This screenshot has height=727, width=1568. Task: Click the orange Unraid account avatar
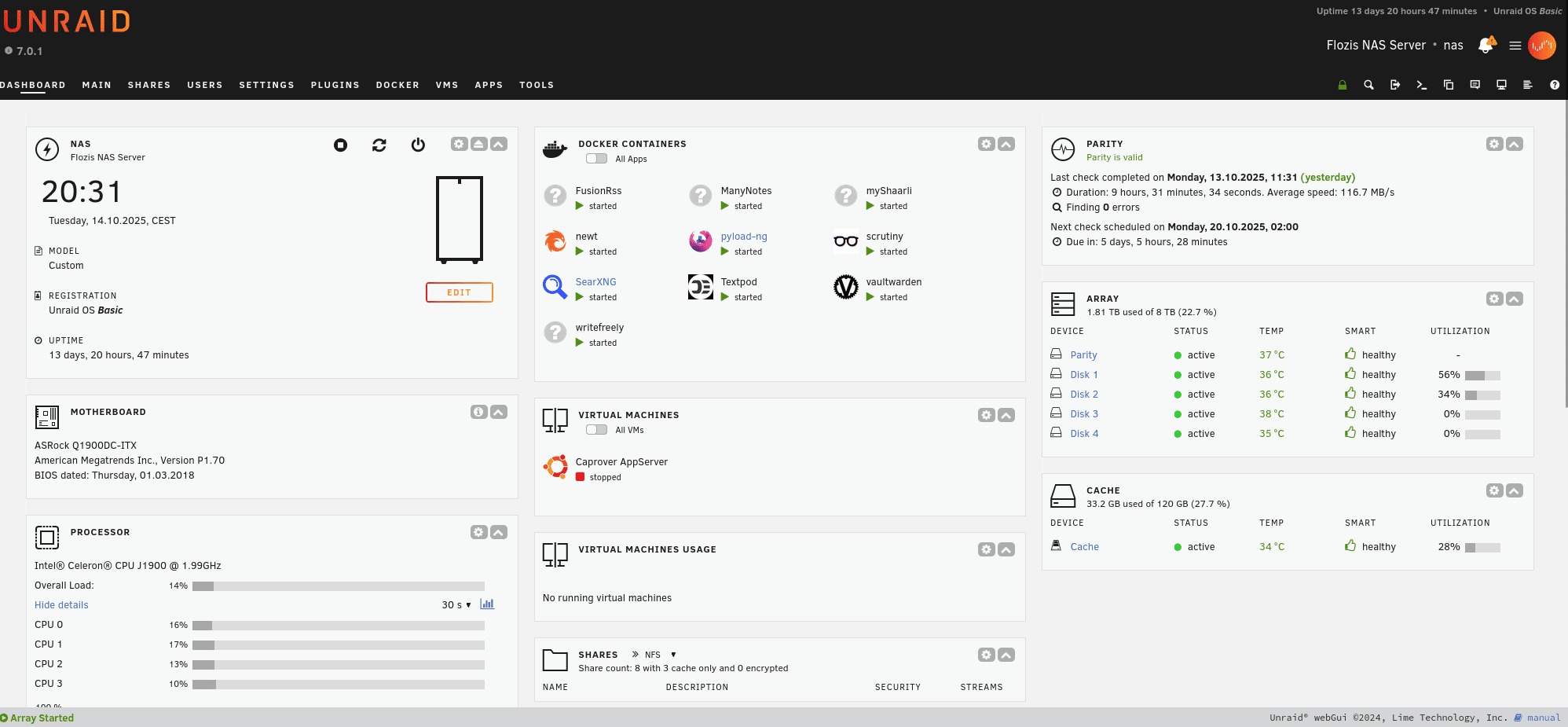[x=1542, y=46]
